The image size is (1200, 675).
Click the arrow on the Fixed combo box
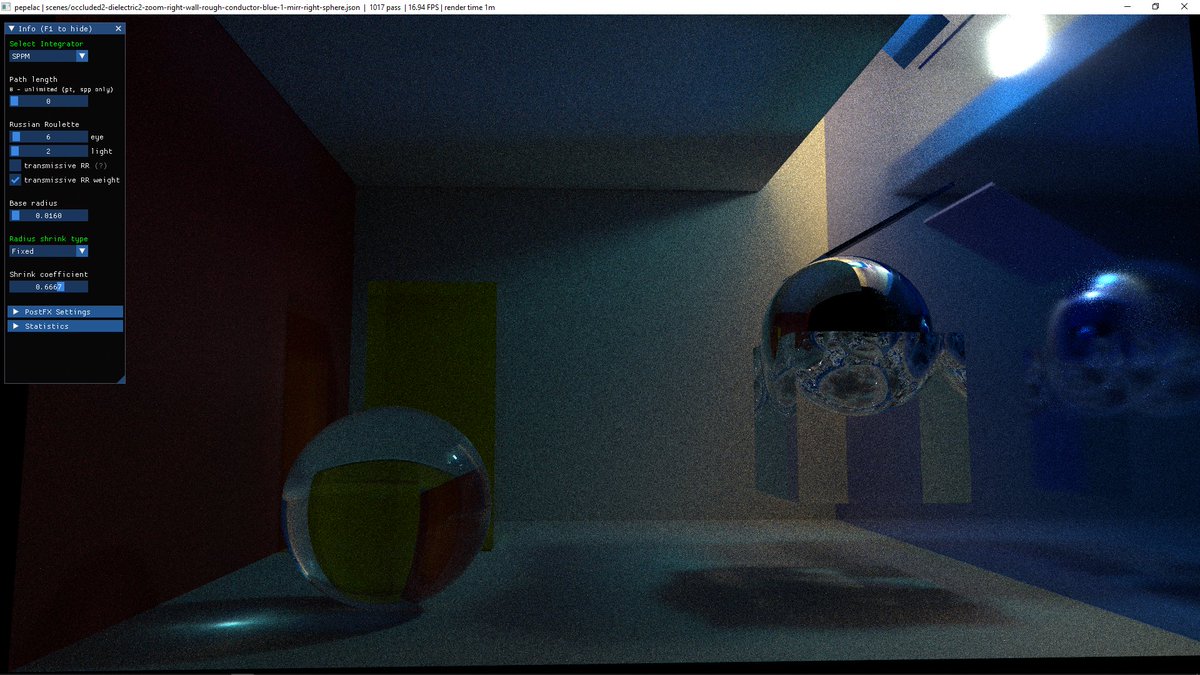(x=81, y=251)
